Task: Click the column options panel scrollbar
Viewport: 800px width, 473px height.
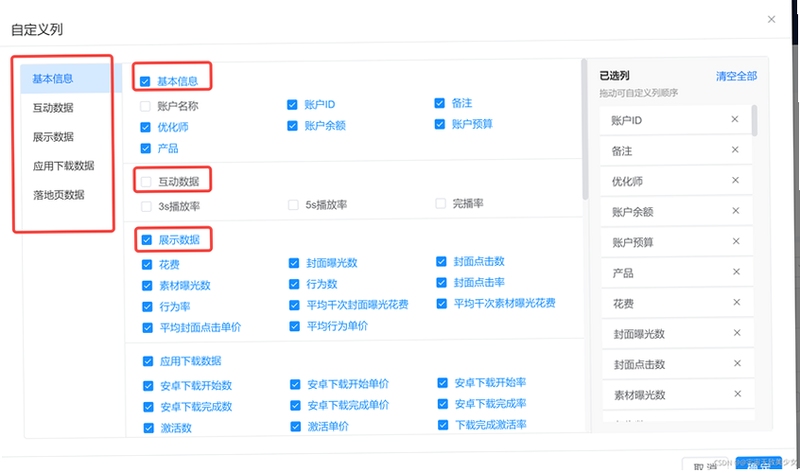Action: click(x=585, y=129)
